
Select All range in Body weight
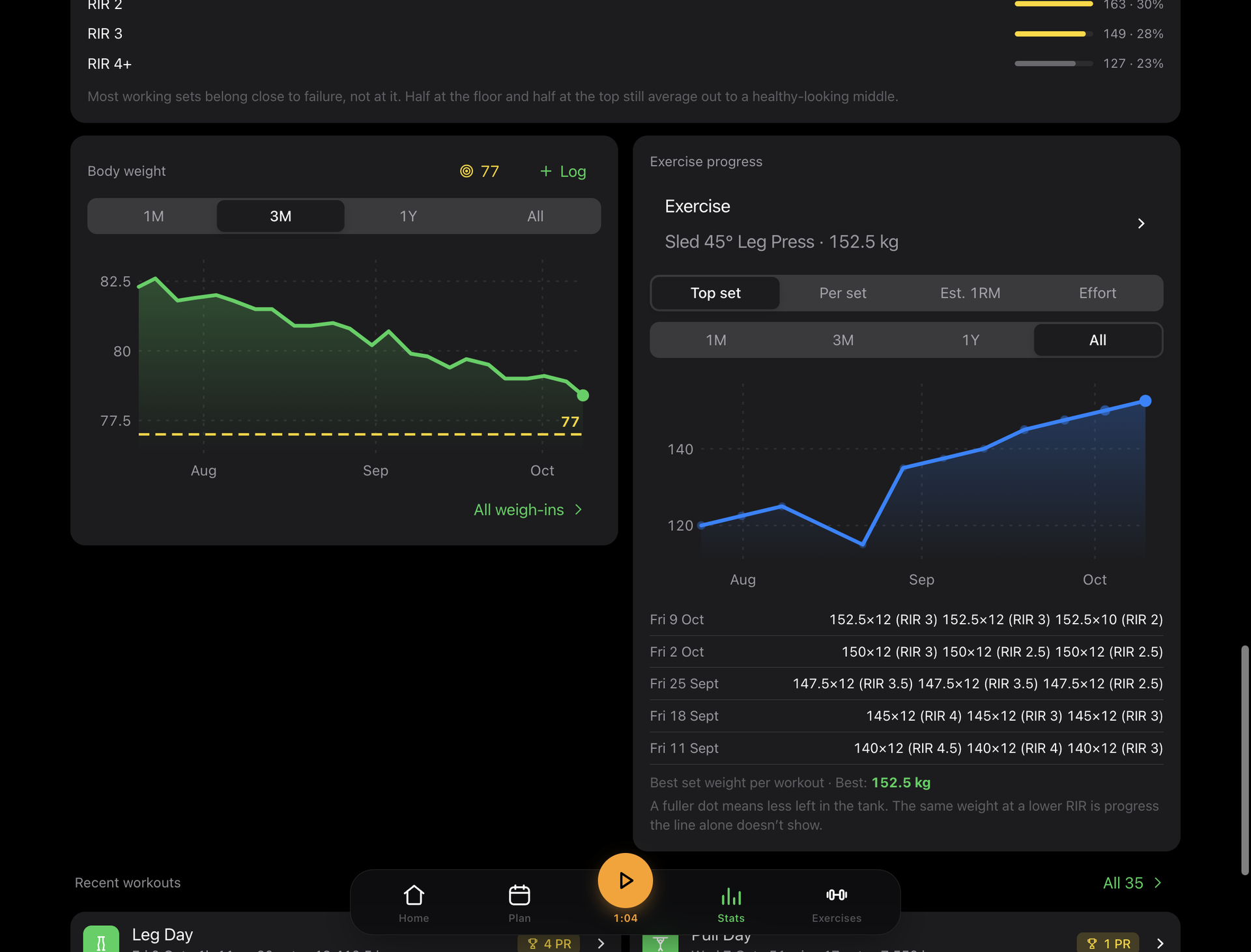535,216
